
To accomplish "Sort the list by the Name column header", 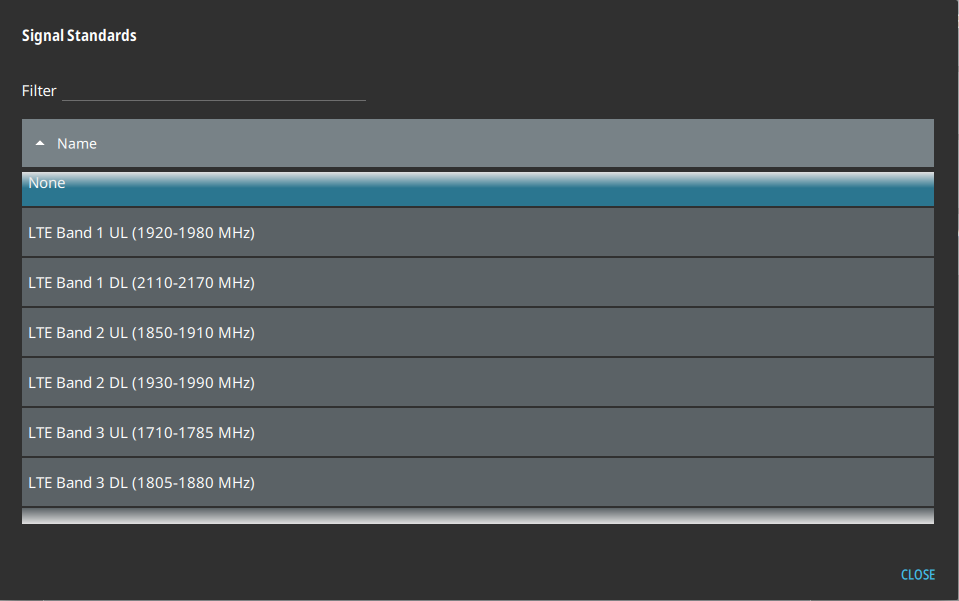I will pos(77,143).
